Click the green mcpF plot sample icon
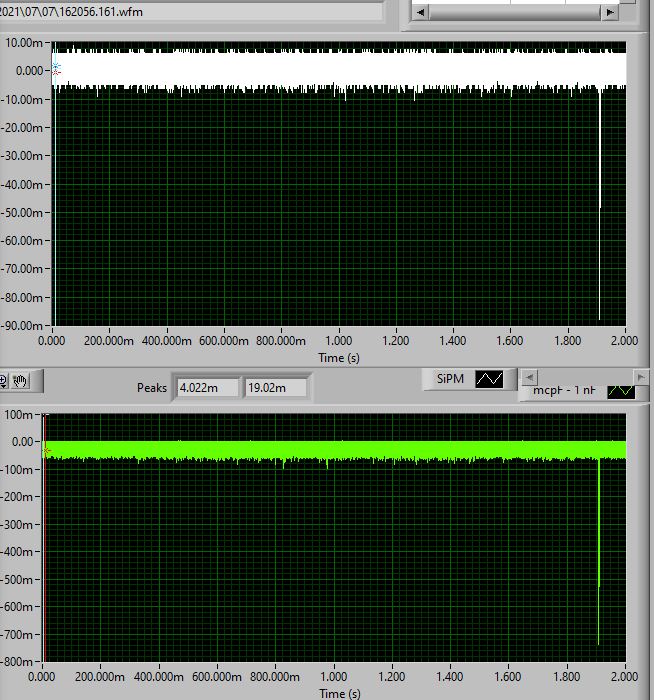This screenshot has width=654, height=700. [x=621, y=391]
